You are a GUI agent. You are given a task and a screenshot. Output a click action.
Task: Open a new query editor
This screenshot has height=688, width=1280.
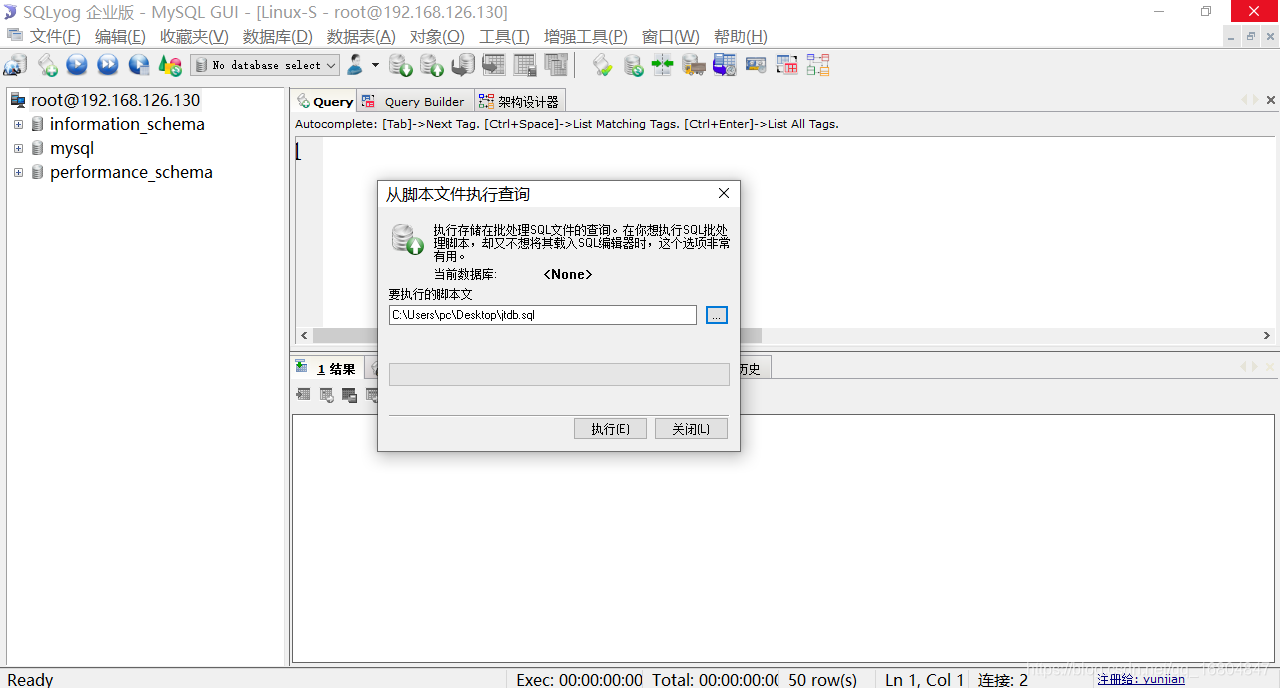tap(47, 66)
